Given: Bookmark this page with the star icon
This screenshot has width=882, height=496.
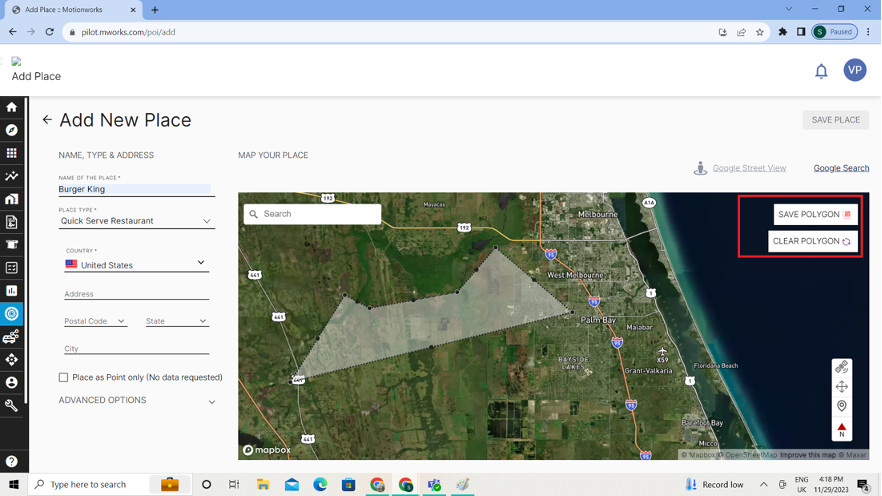Looking at the screenshot, I should click(x=760, y=32).
